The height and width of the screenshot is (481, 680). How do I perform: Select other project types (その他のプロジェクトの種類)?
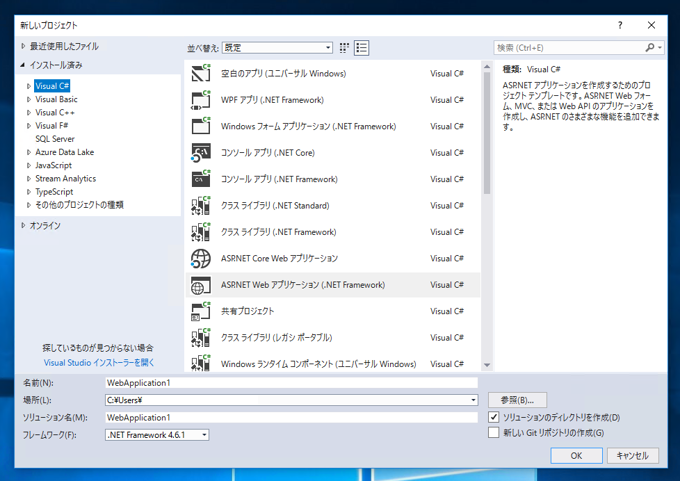[x=79, y=205]
